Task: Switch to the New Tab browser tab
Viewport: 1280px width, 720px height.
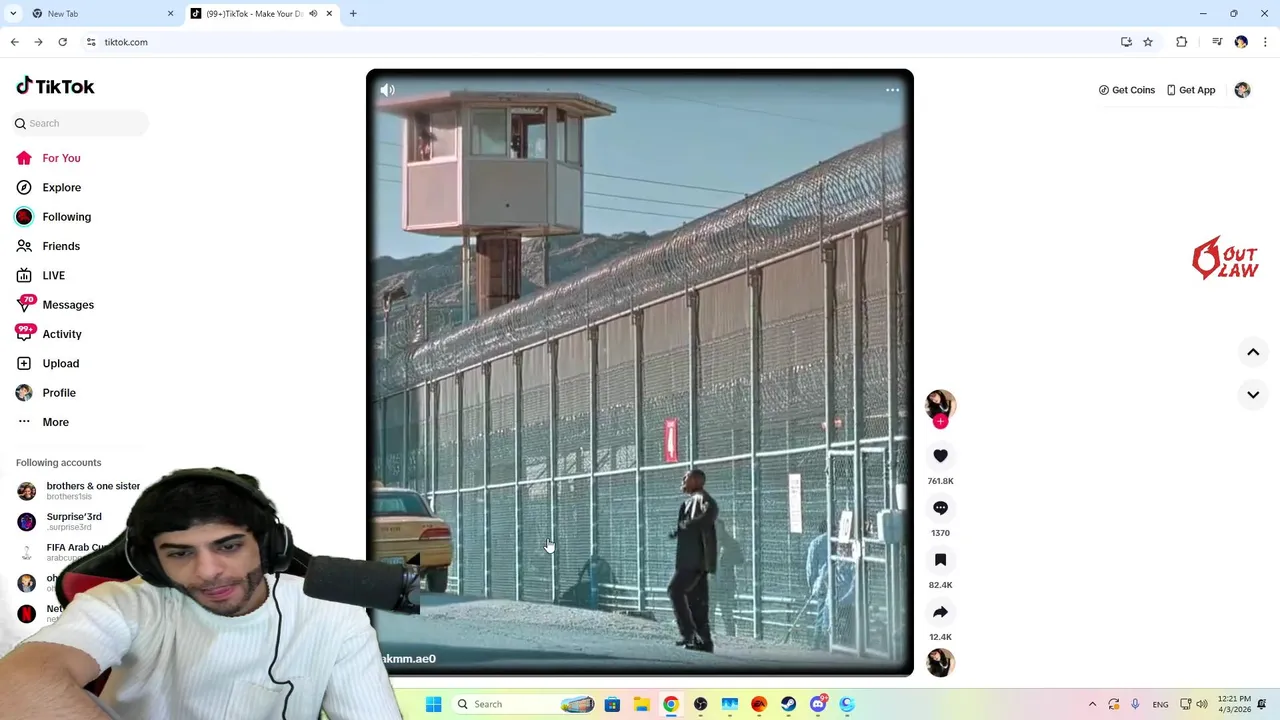Action: tap(100, 14)
